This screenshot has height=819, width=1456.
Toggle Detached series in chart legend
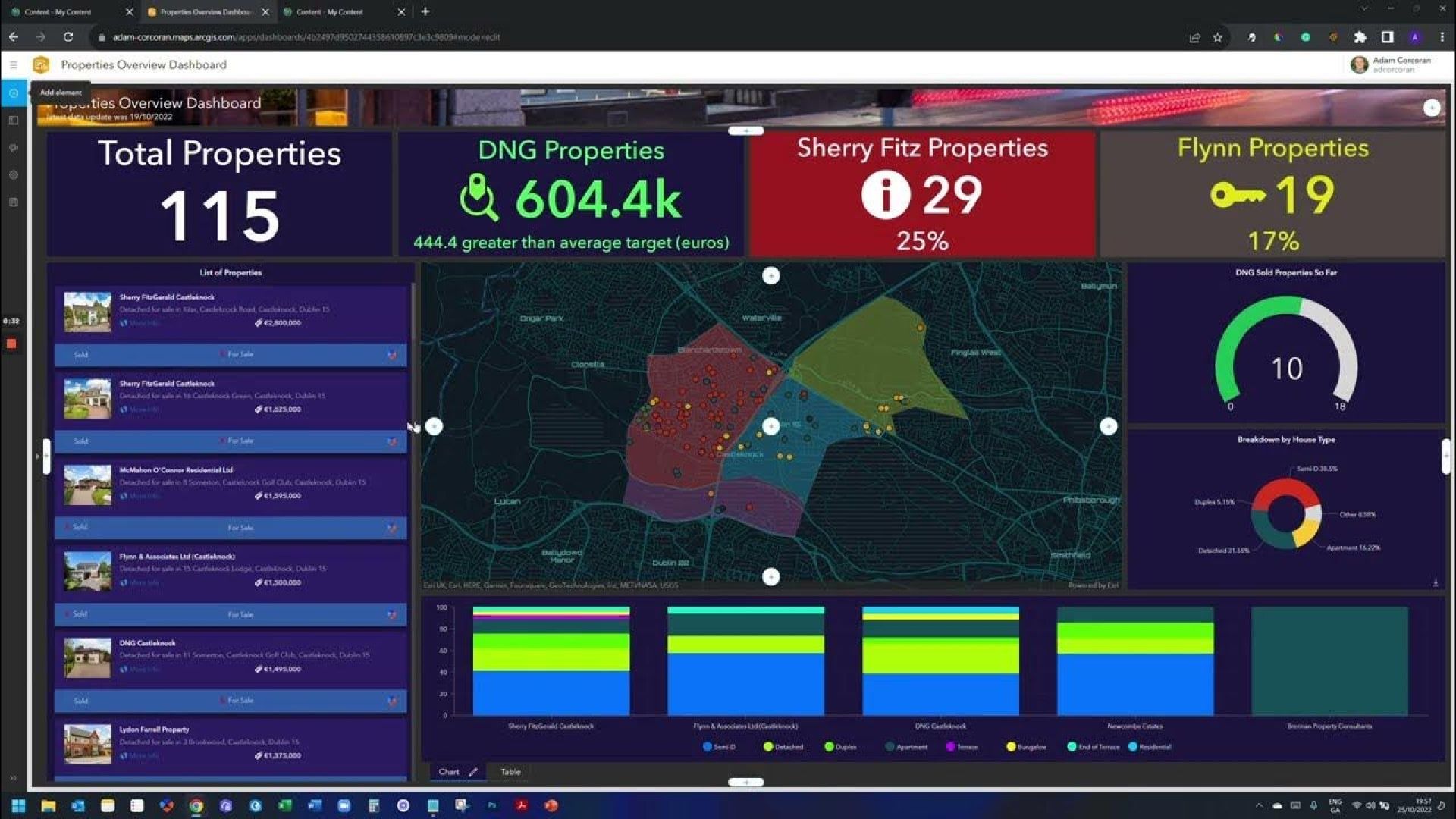coord(783,747)
